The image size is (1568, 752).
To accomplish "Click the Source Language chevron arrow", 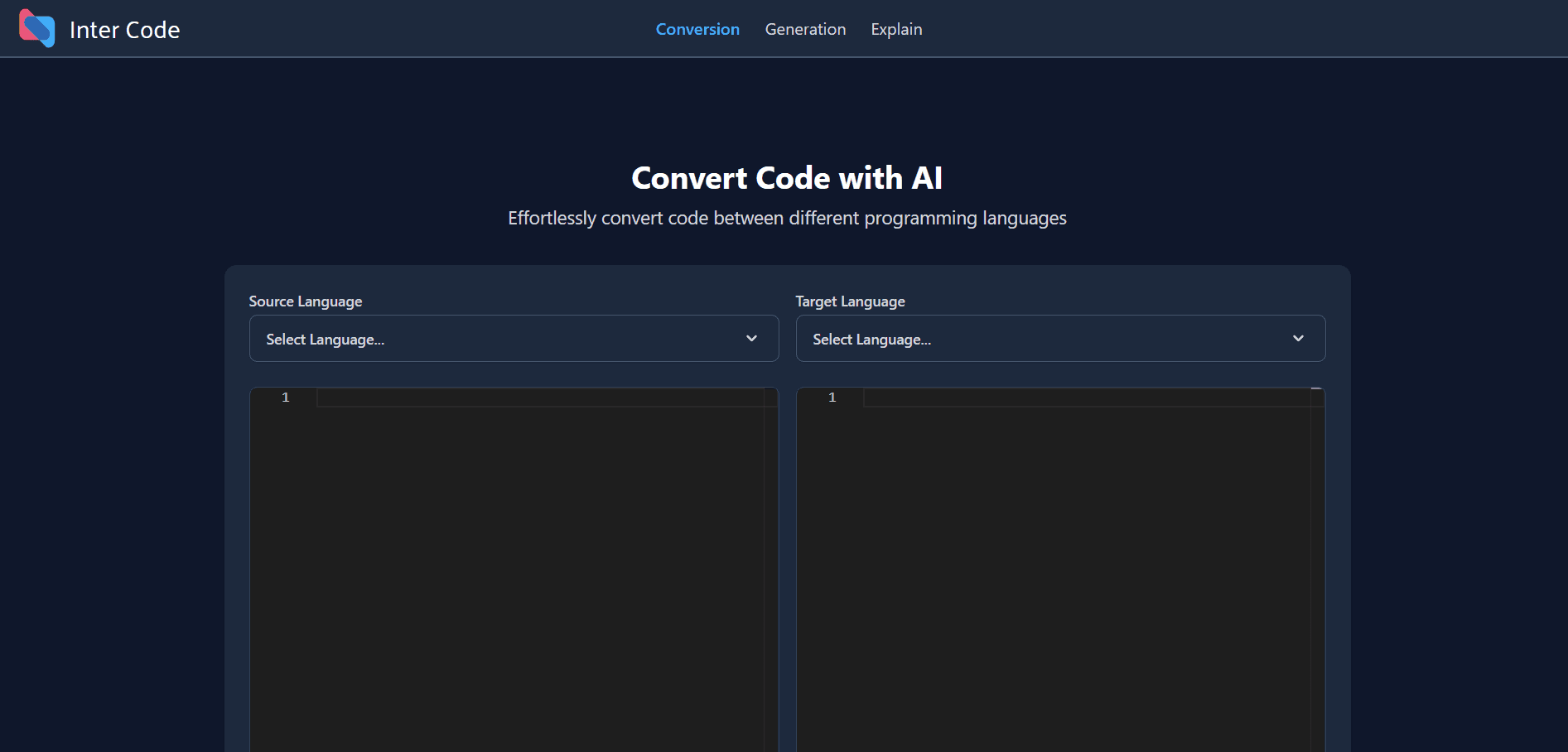I will pyautogui.click(x=751, y=339).
